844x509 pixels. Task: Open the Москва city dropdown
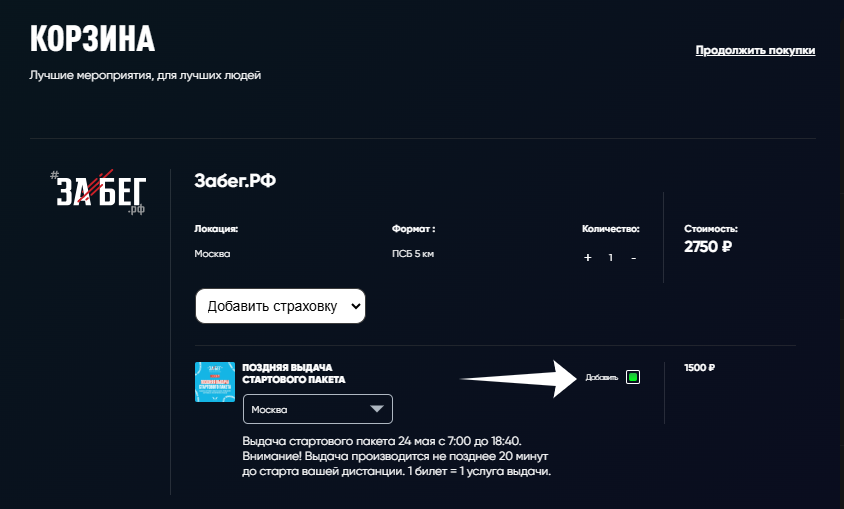tap(318, 409)
